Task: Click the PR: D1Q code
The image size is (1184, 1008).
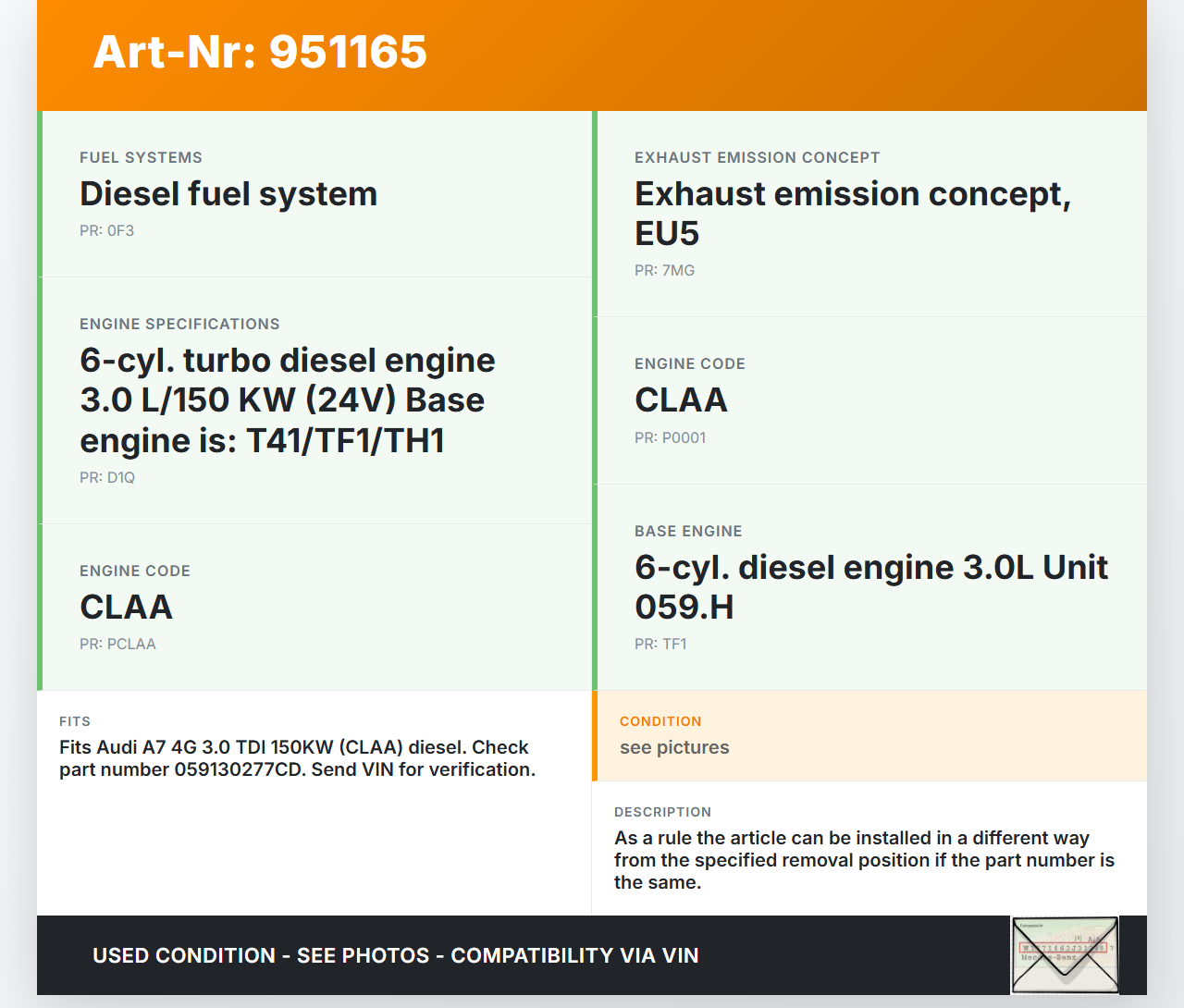Action: click(x=107, y=478)
